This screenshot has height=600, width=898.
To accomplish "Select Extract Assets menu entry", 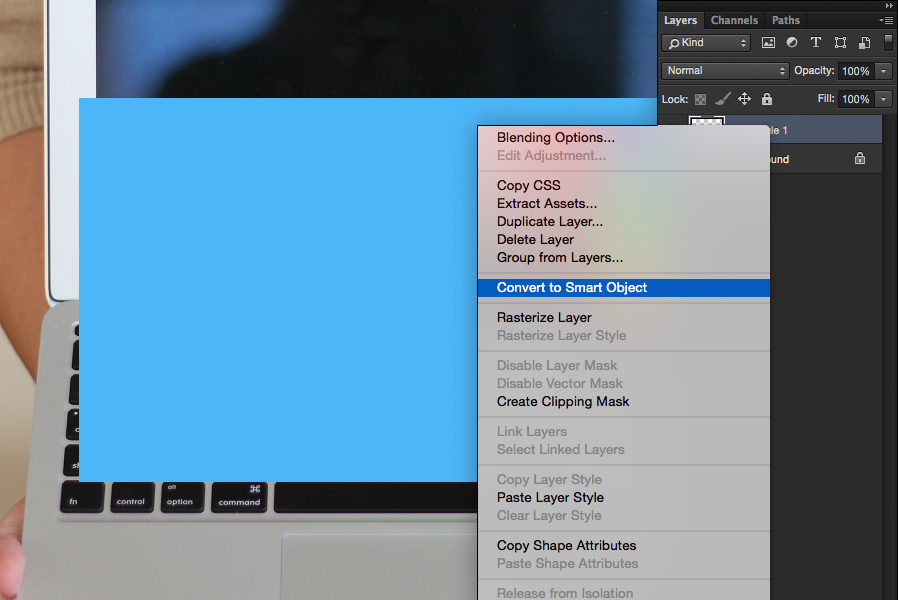I will 624,203.
